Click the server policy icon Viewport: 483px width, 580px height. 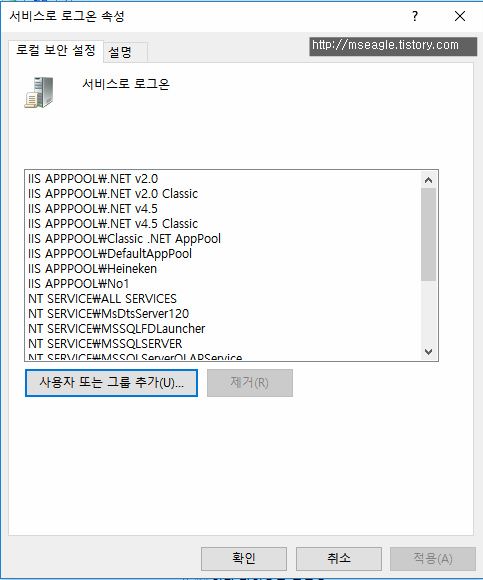coord(39,92)
